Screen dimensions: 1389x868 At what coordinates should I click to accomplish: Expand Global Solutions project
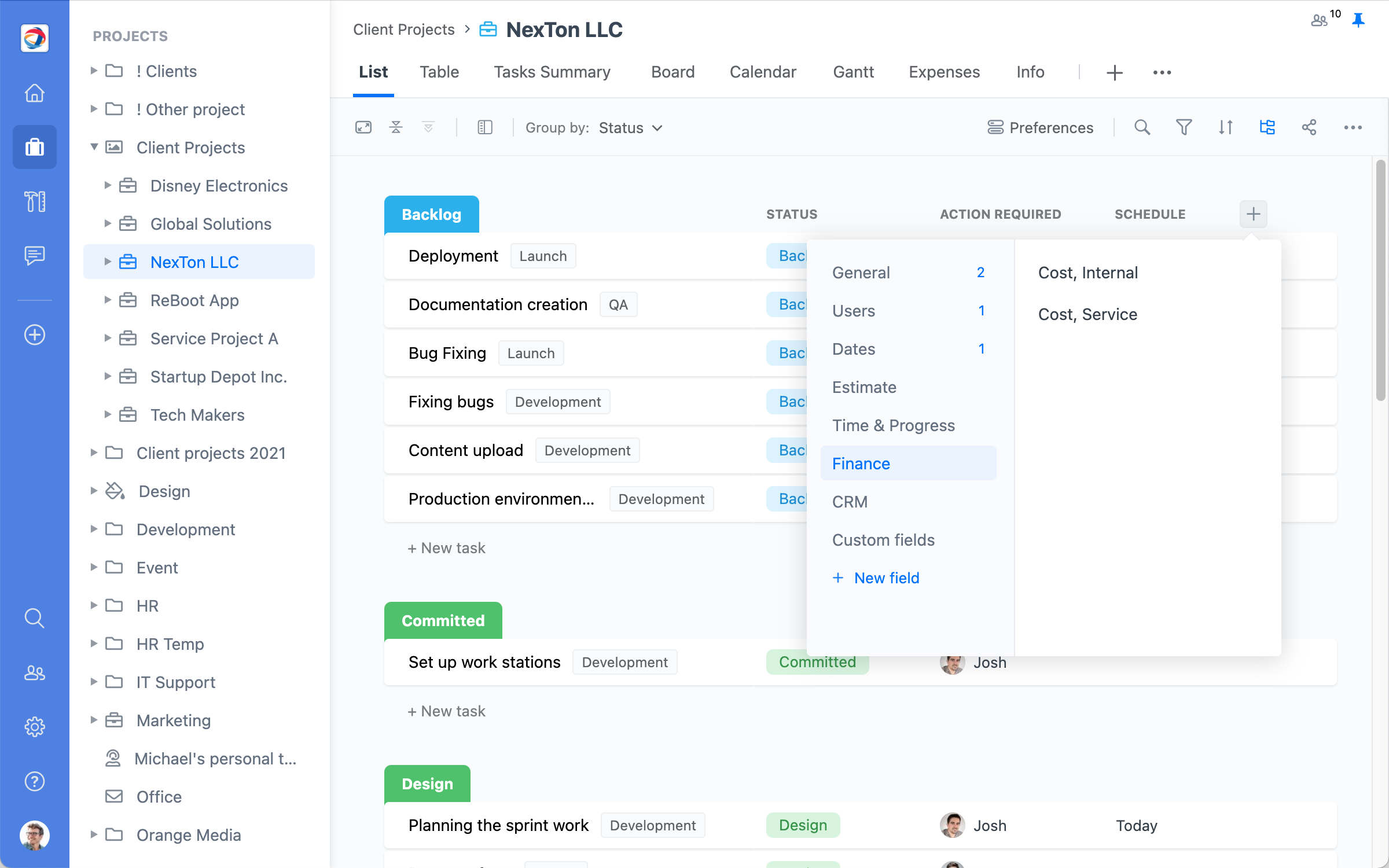[x=108, y=223]
